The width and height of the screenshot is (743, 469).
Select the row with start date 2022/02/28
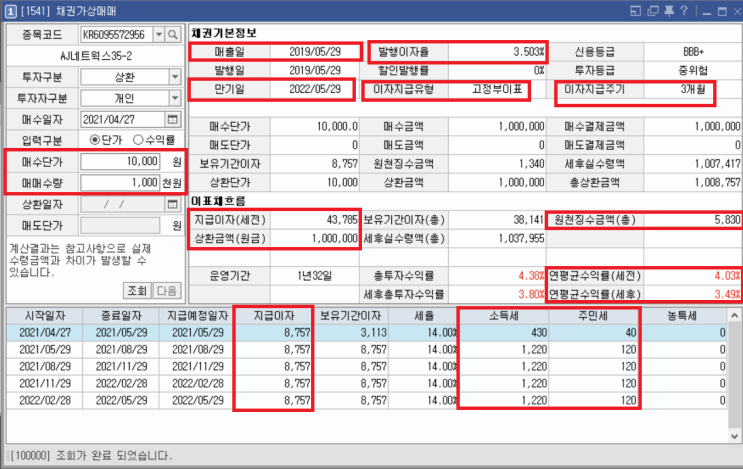coord(366,400)
